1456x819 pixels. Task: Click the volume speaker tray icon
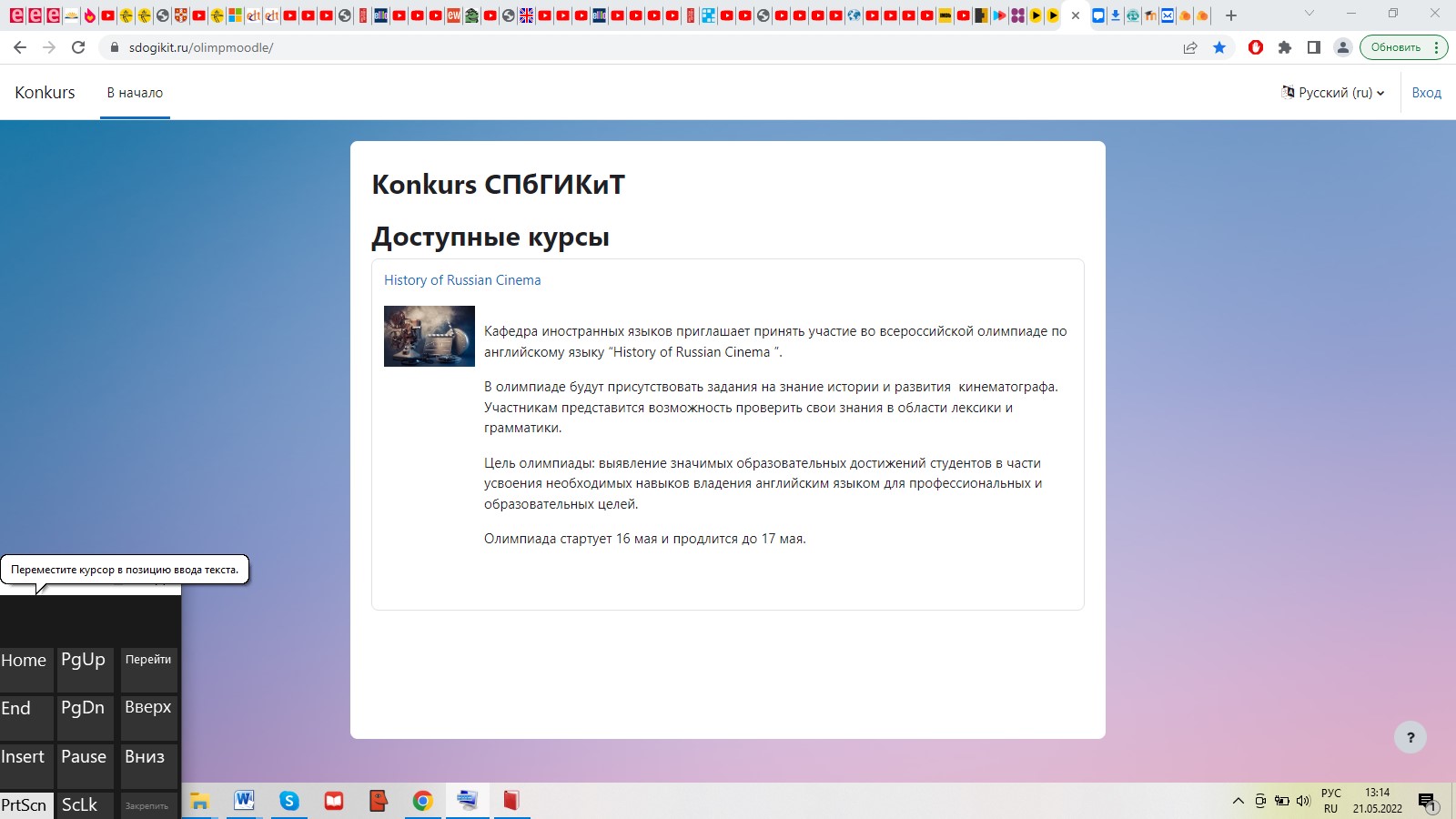(1303, 801)
